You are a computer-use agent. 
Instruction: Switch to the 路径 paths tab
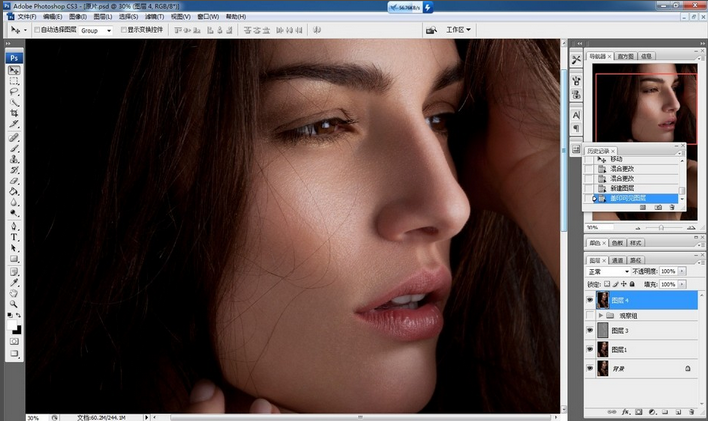pos(635,260)
